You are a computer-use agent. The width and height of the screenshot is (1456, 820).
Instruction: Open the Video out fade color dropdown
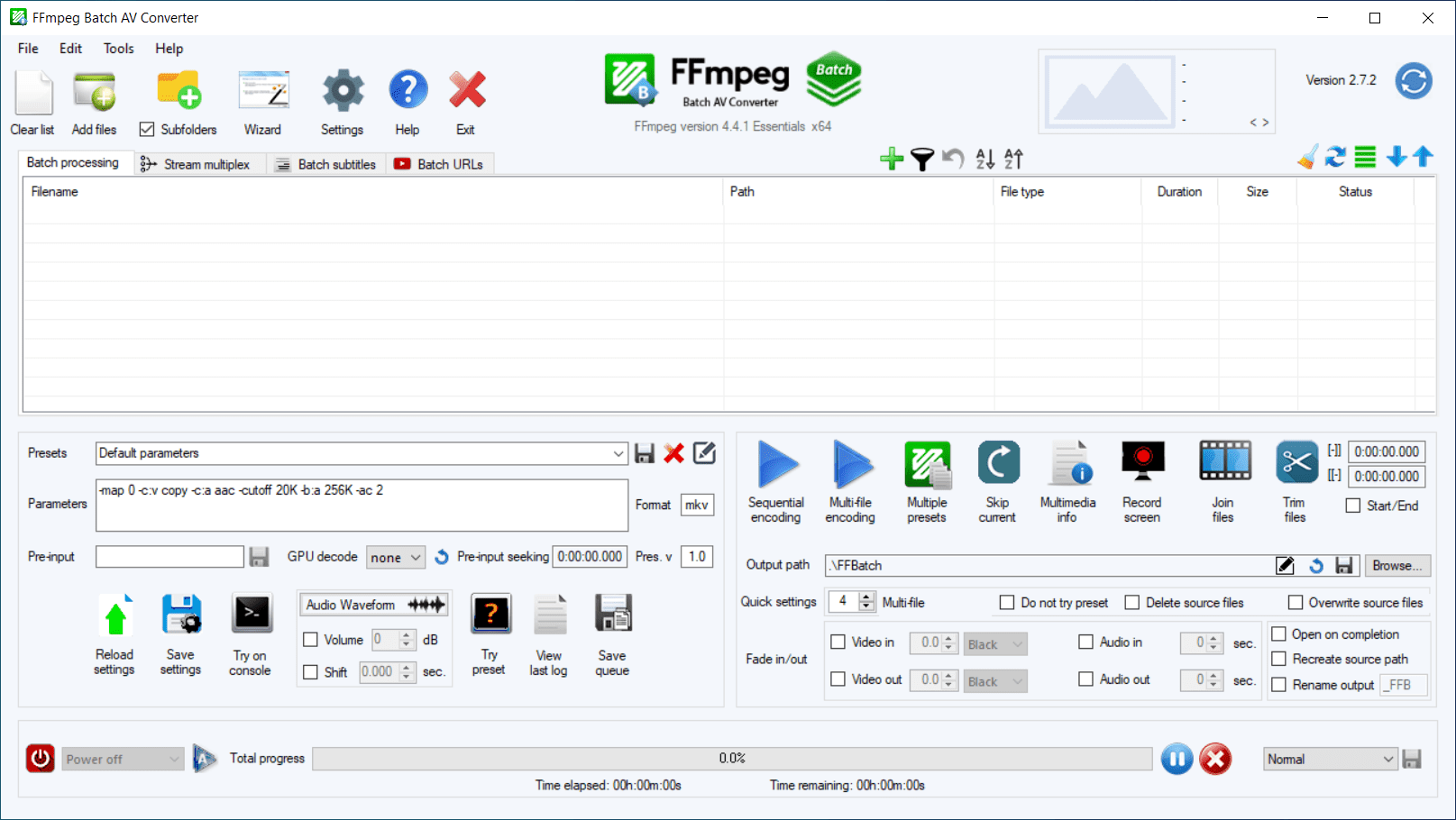click(995, 682)
